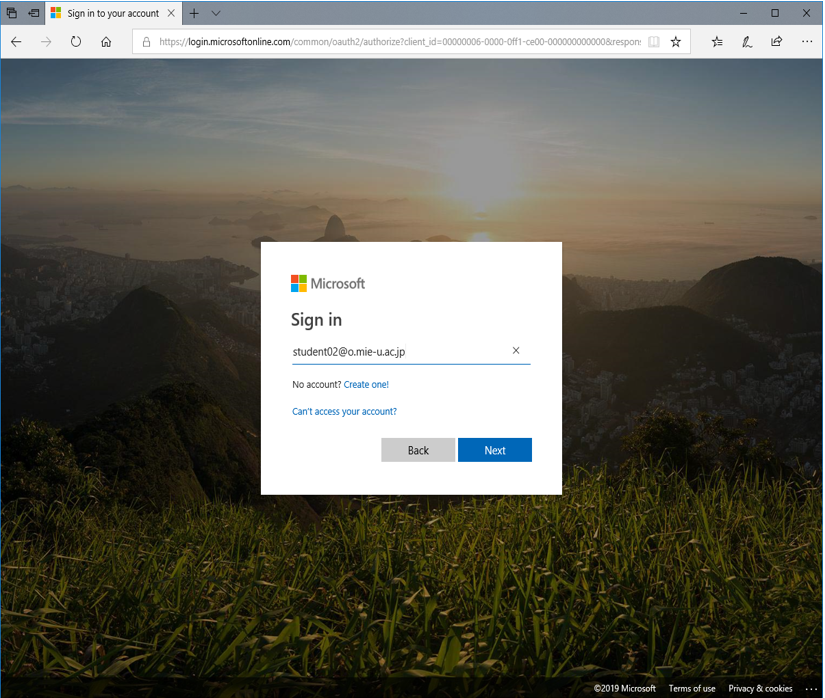
Task: Minimize the Edge window
Action: (743, 13)
